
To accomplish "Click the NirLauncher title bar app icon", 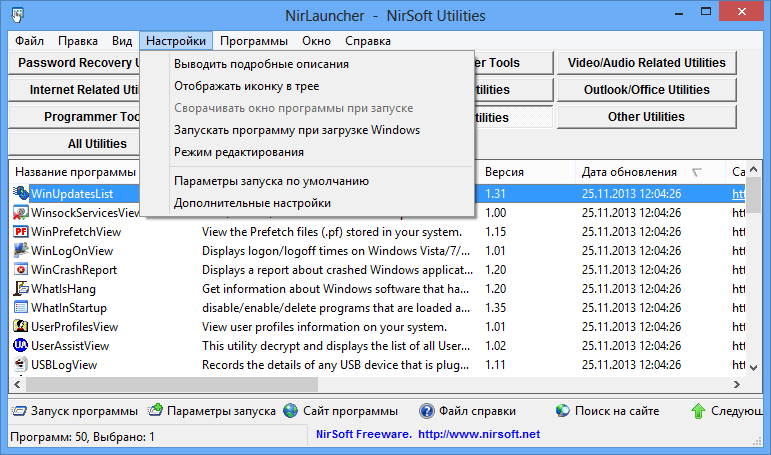I will pos(18,15).
